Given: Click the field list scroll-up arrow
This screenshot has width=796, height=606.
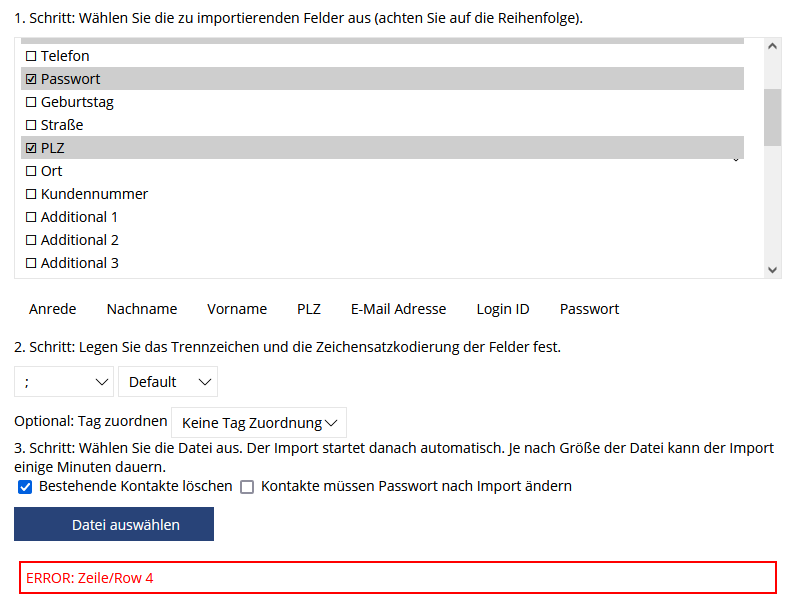Looking at the screenshot, I should click(x=773, y=46).
